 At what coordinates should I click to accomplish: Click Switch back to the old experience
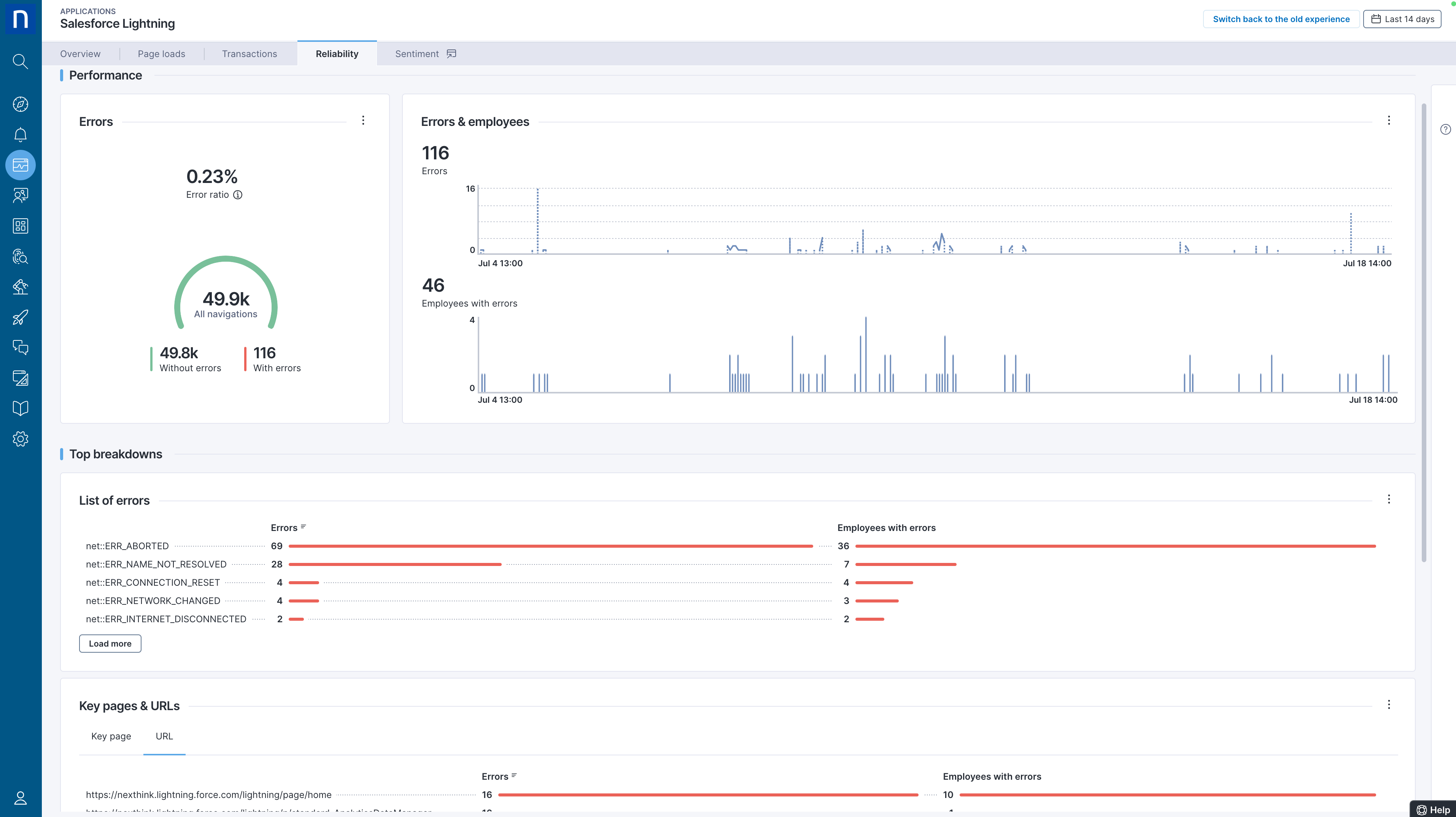point(1281,19)
